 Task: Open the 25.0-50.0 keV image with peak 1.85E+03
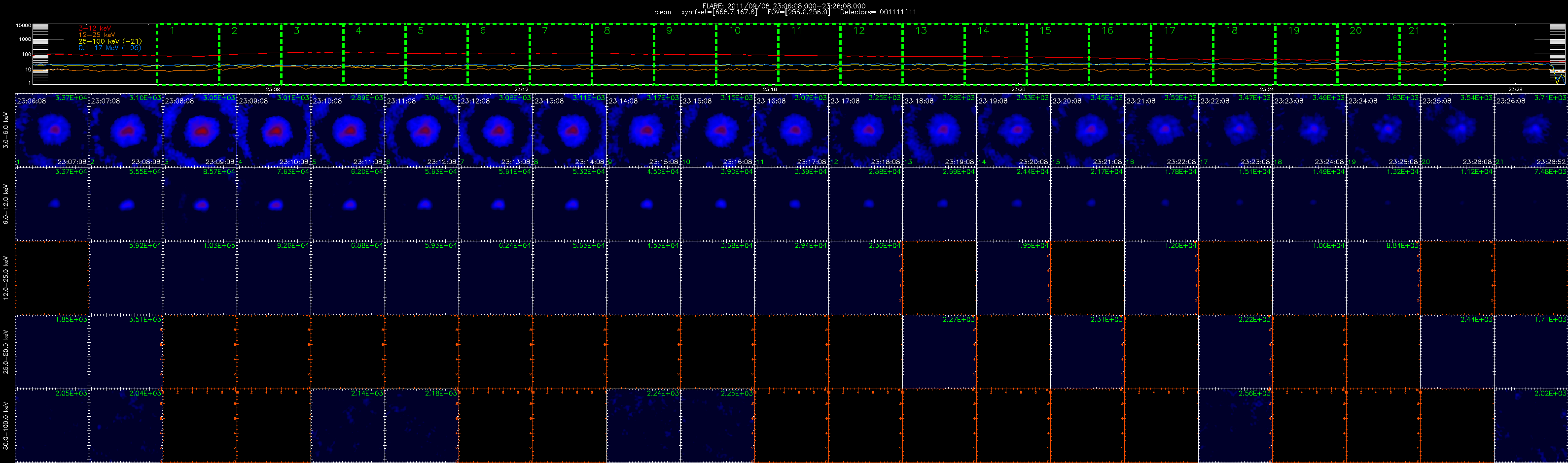pyautogui.click(x=52, y=352)
